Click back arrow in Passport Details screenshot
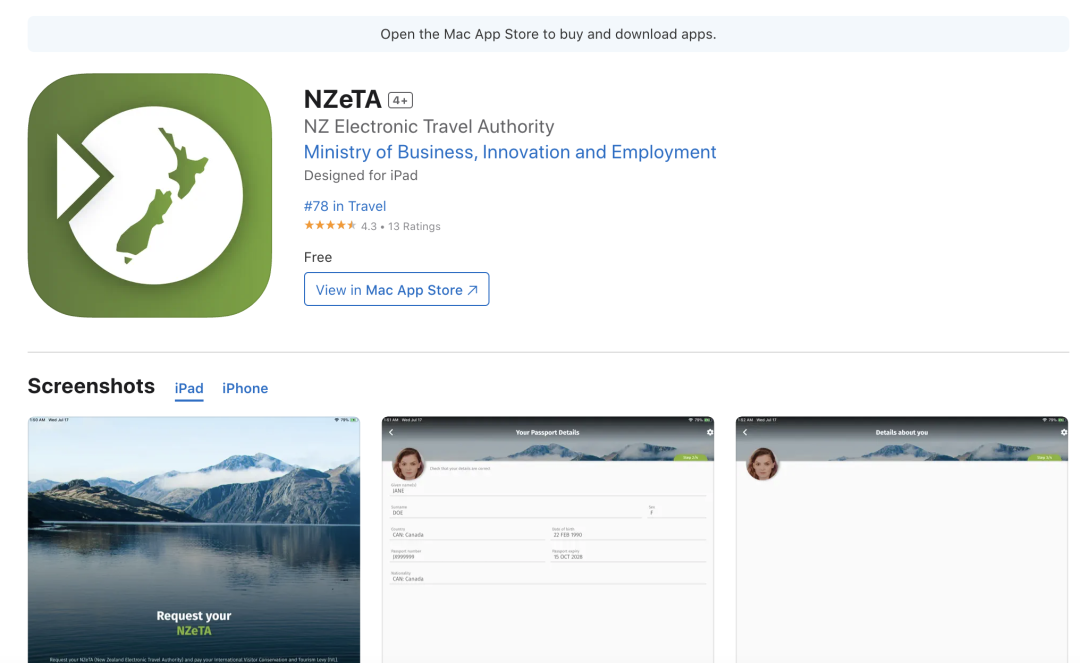The image size is (1080, 663). coord(391,433)
